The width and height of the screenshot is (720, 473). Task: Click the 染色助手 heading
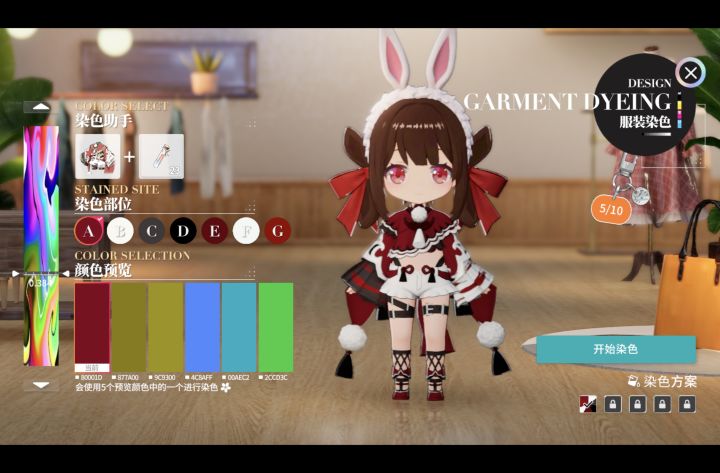[103, 121]
